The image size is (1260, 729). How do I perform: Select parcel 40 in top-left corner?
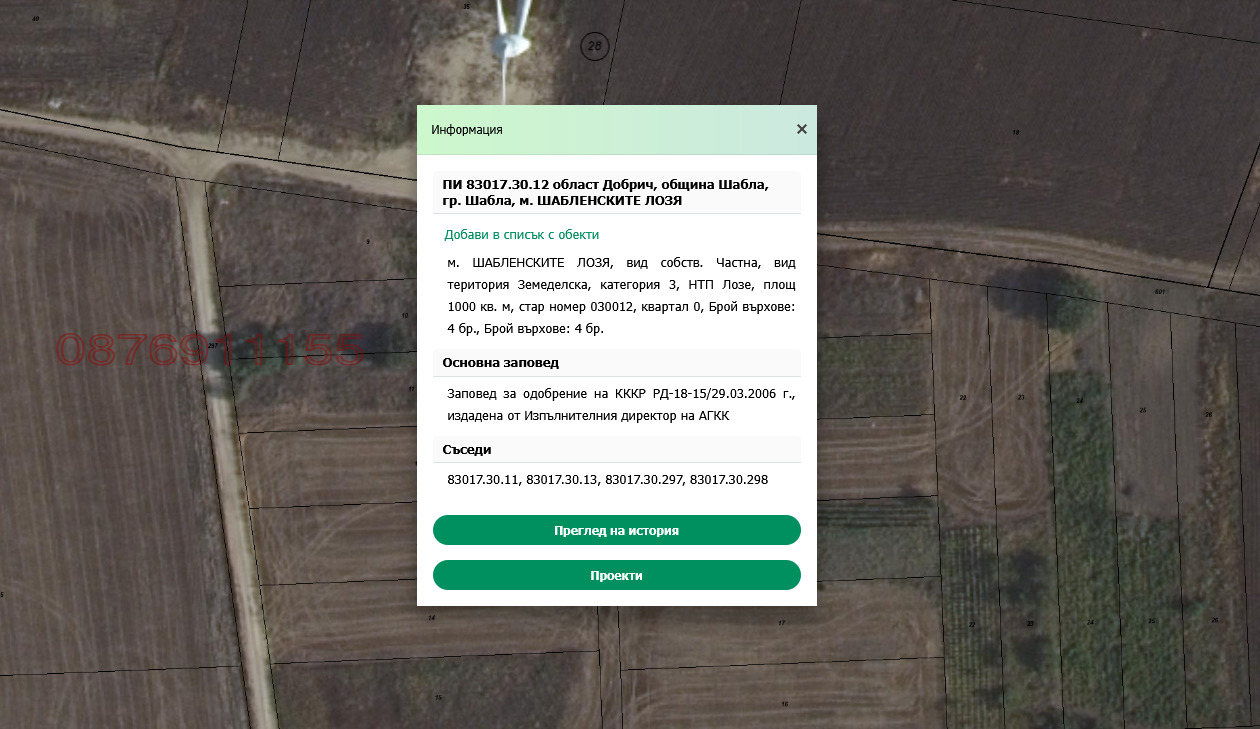(36, 19)
